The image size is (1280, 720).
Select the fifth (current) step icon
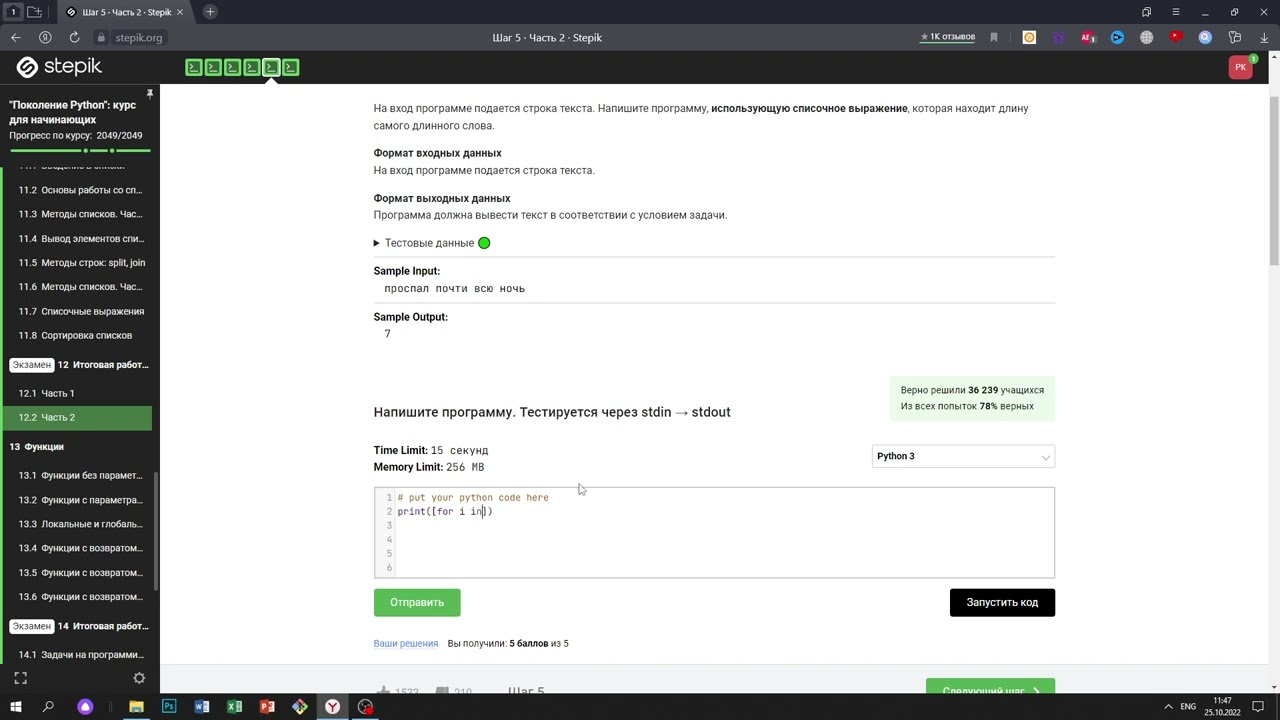click(271, 67)
